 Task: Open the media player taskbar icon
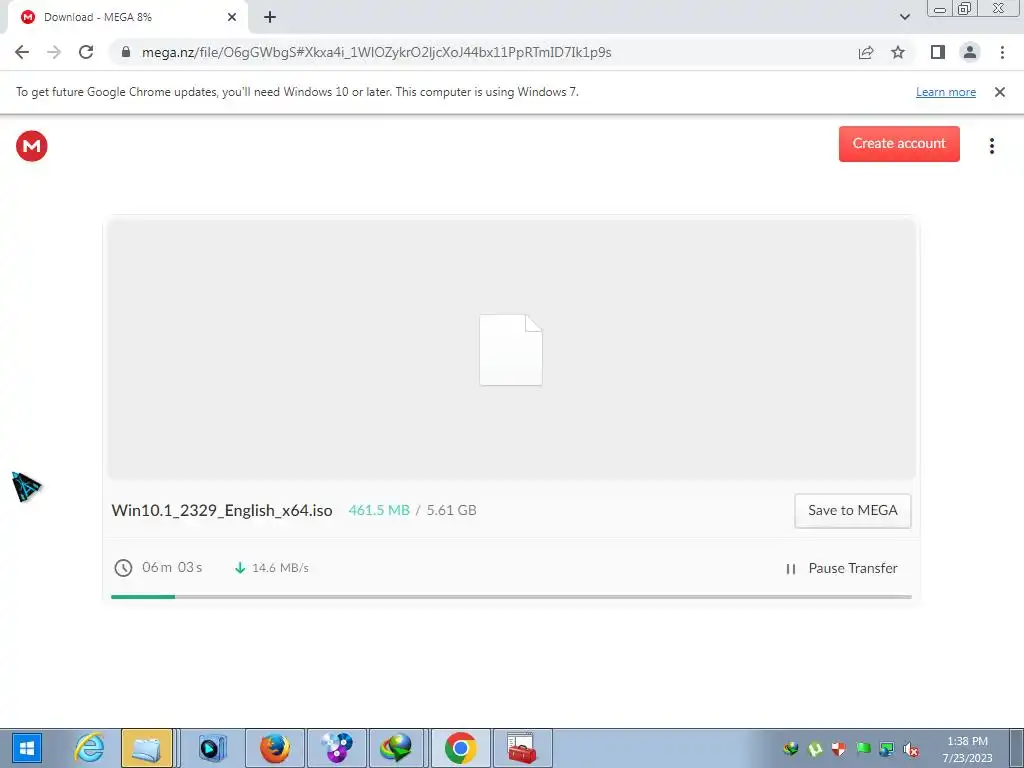212,748
